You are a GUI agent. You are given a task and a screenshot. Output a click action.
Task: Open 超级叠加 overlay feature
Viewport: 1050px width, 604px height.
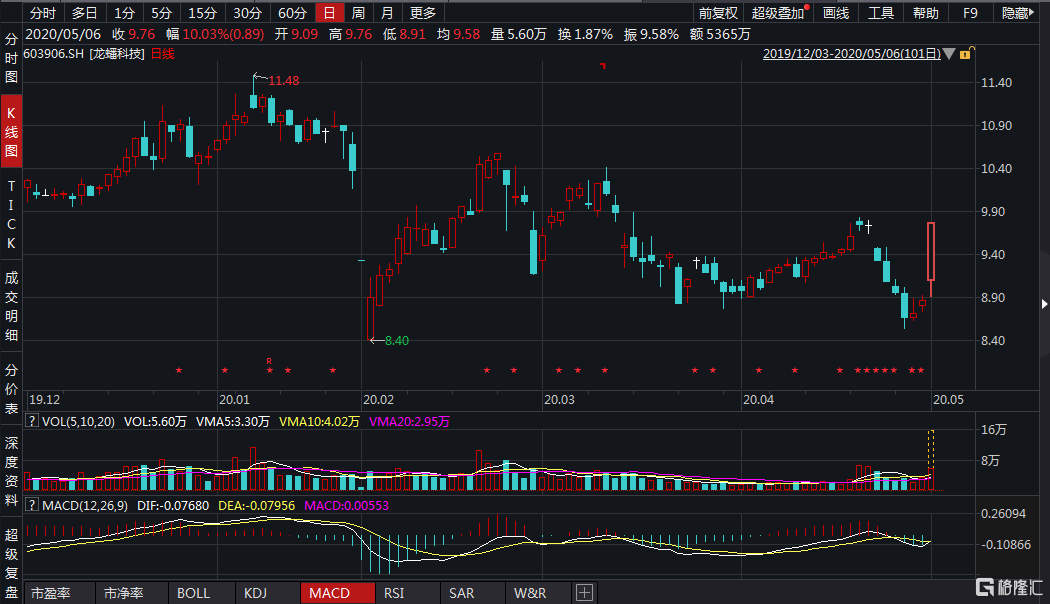click(x=777, y=13)
